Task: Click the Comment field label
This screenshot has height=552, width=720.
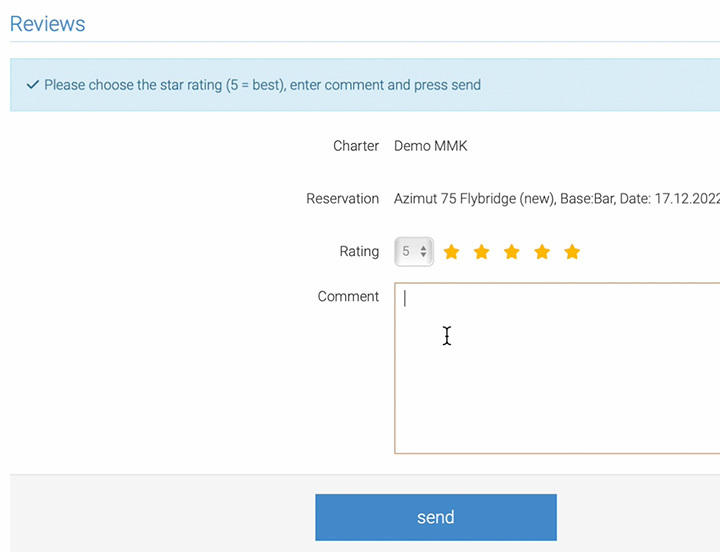Action: coord(348,297)
